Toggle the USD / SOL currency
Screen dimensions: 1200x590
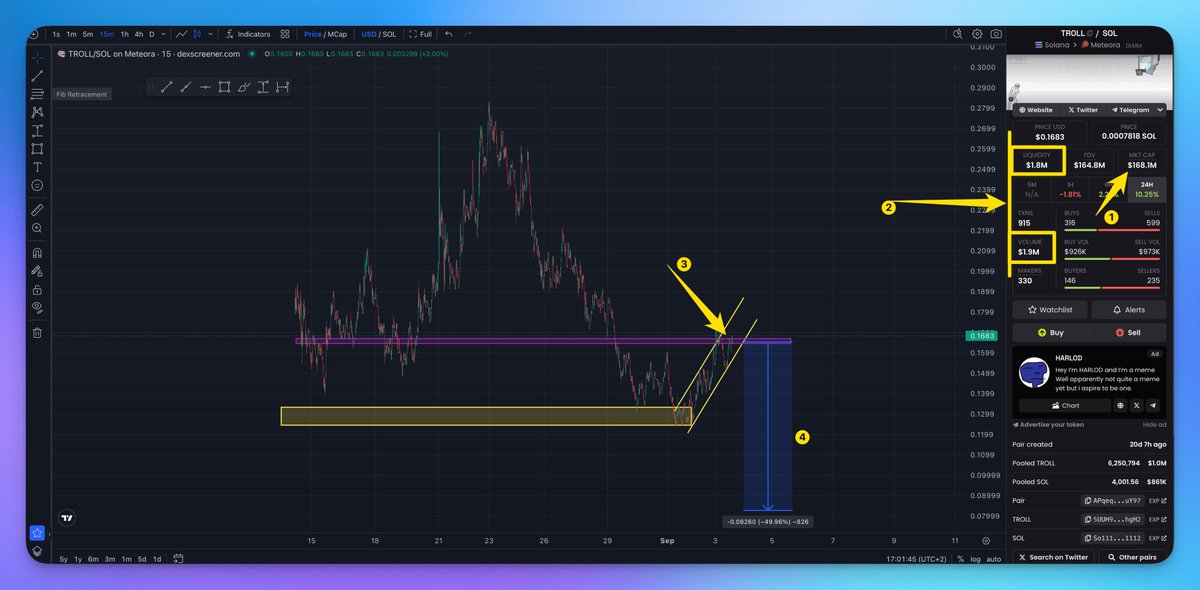pos(379,34)
